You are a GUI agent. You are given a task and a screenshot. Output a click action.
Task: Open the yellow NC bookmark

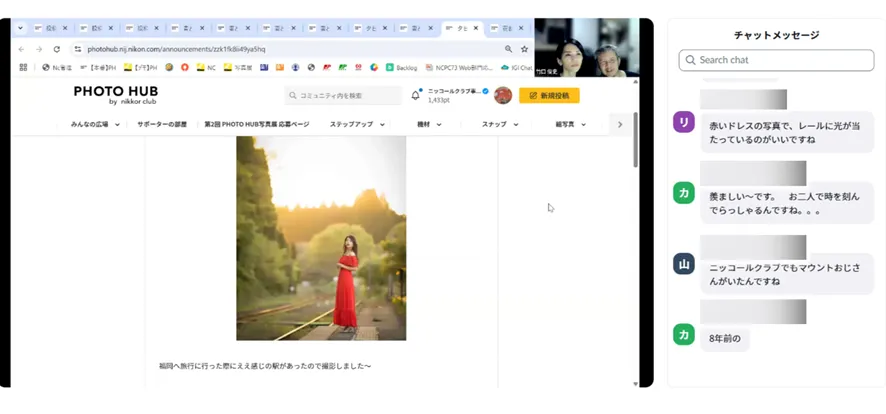coord(206,67)
